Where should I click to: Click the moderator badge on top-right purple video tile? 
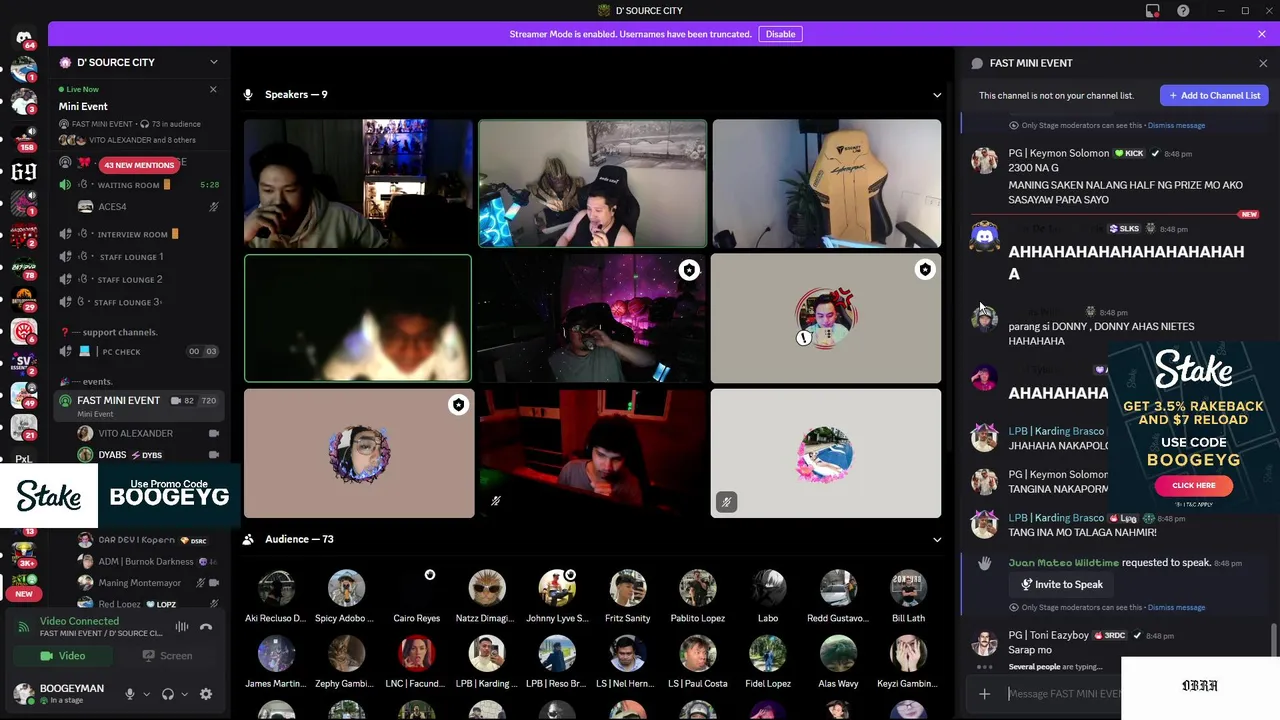(689, 270)
